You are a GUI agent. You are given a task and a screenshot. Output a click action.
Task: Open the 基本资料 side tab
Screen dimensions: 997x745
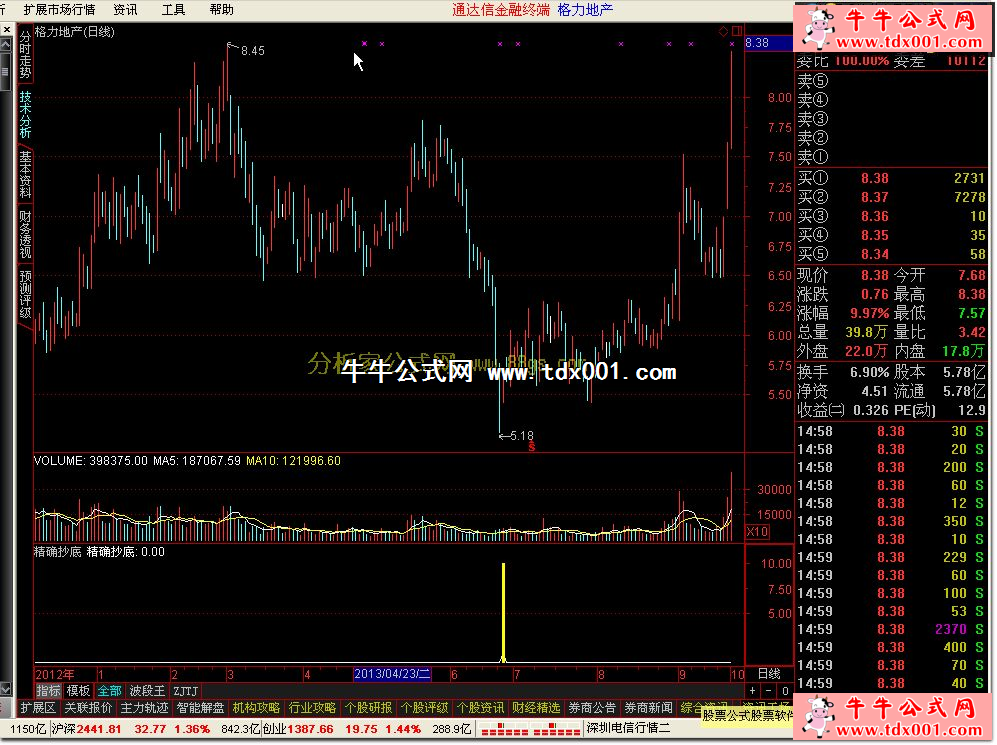(x=25, y=175)
